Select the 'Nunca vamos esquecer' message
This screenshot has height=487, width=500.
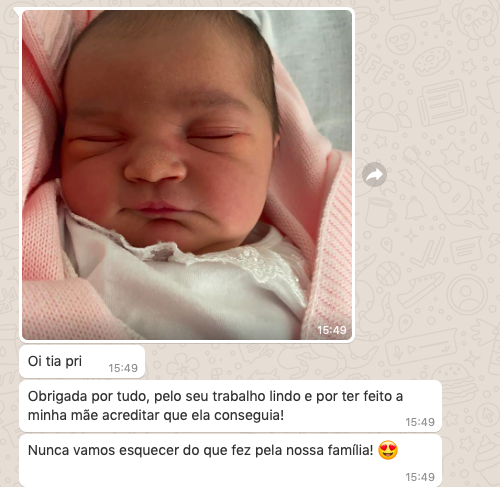[x=231, y=460]
